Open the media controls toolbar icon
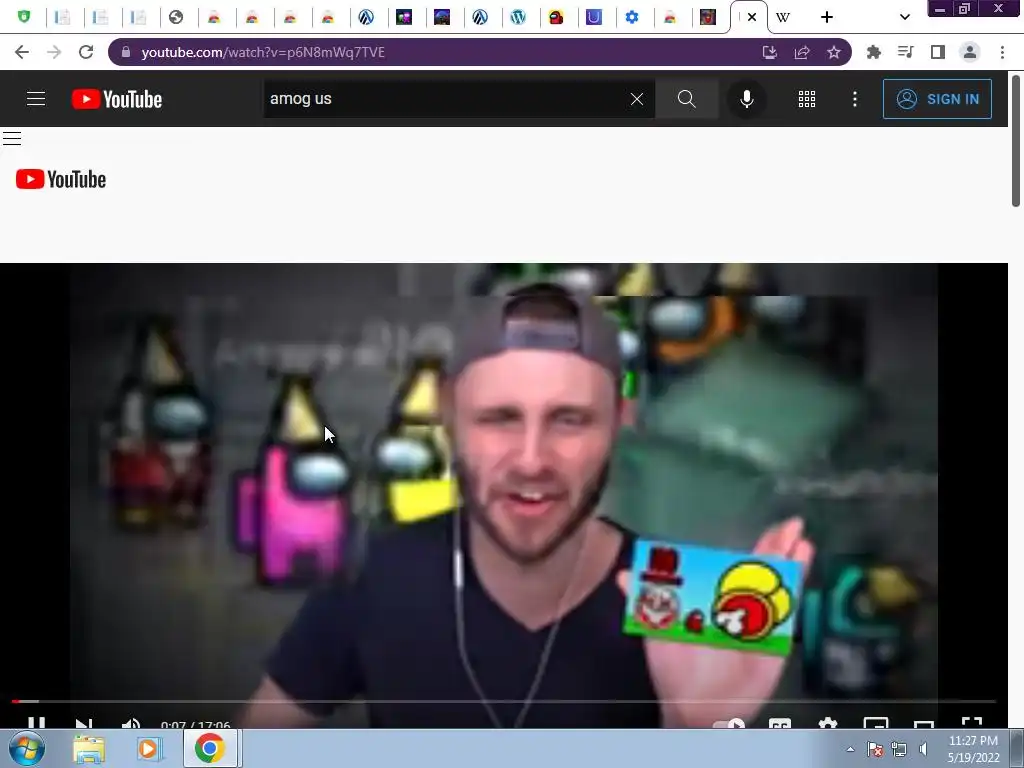This screenshot has height=768, width=1024. [x=906, y=52]
